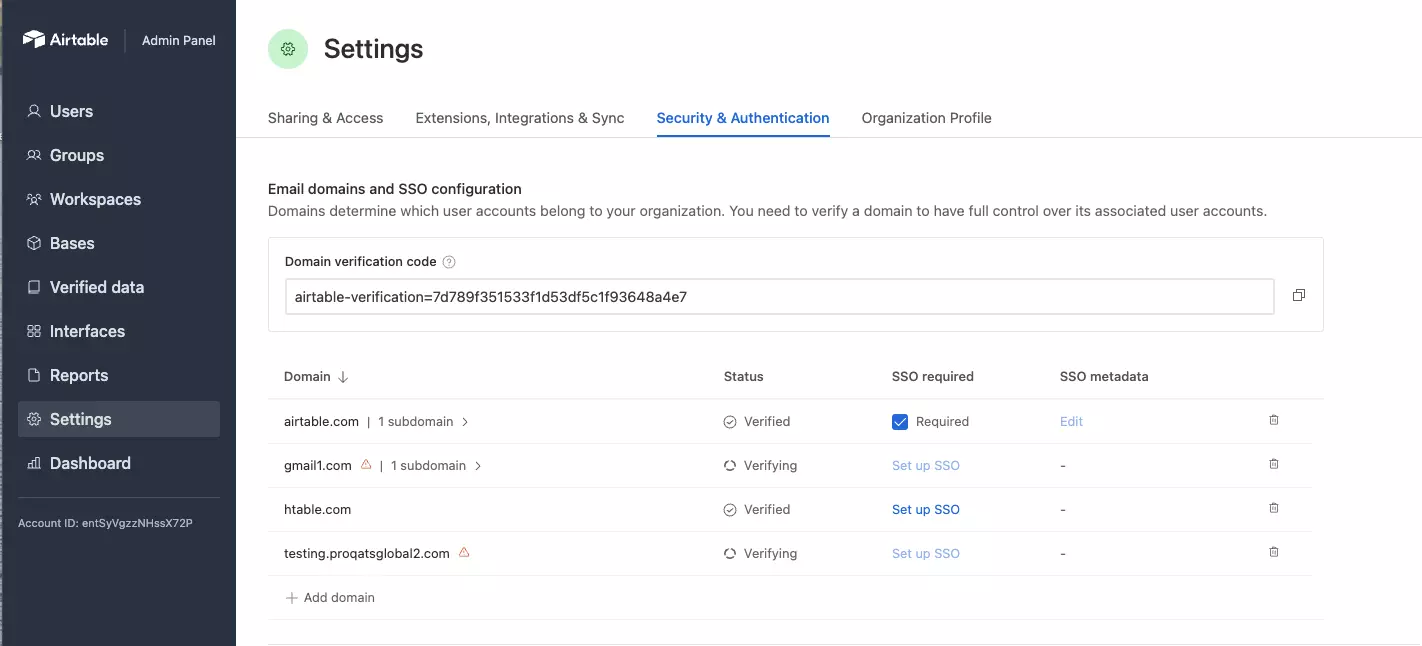This screenshot has height=646, width=1422.
Task: Expand airtable.com subdomain chevron
Action: [465, 422]
